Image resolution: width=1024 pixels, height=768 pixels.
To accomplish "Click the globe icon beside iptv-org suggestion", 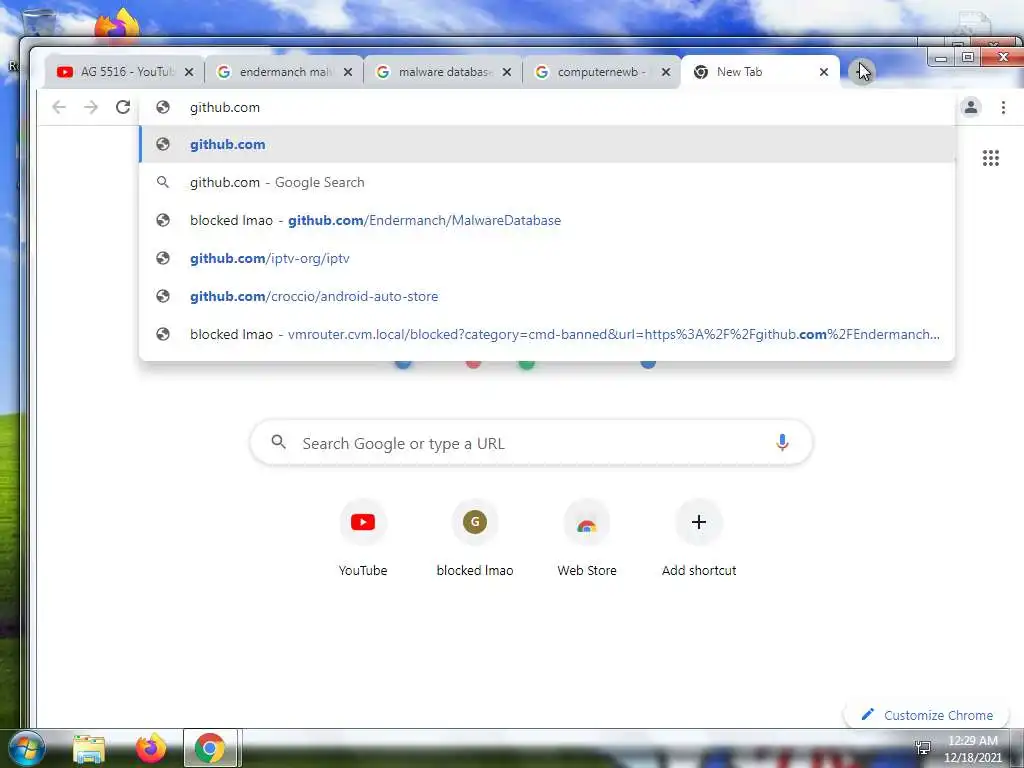I will 163,258.
